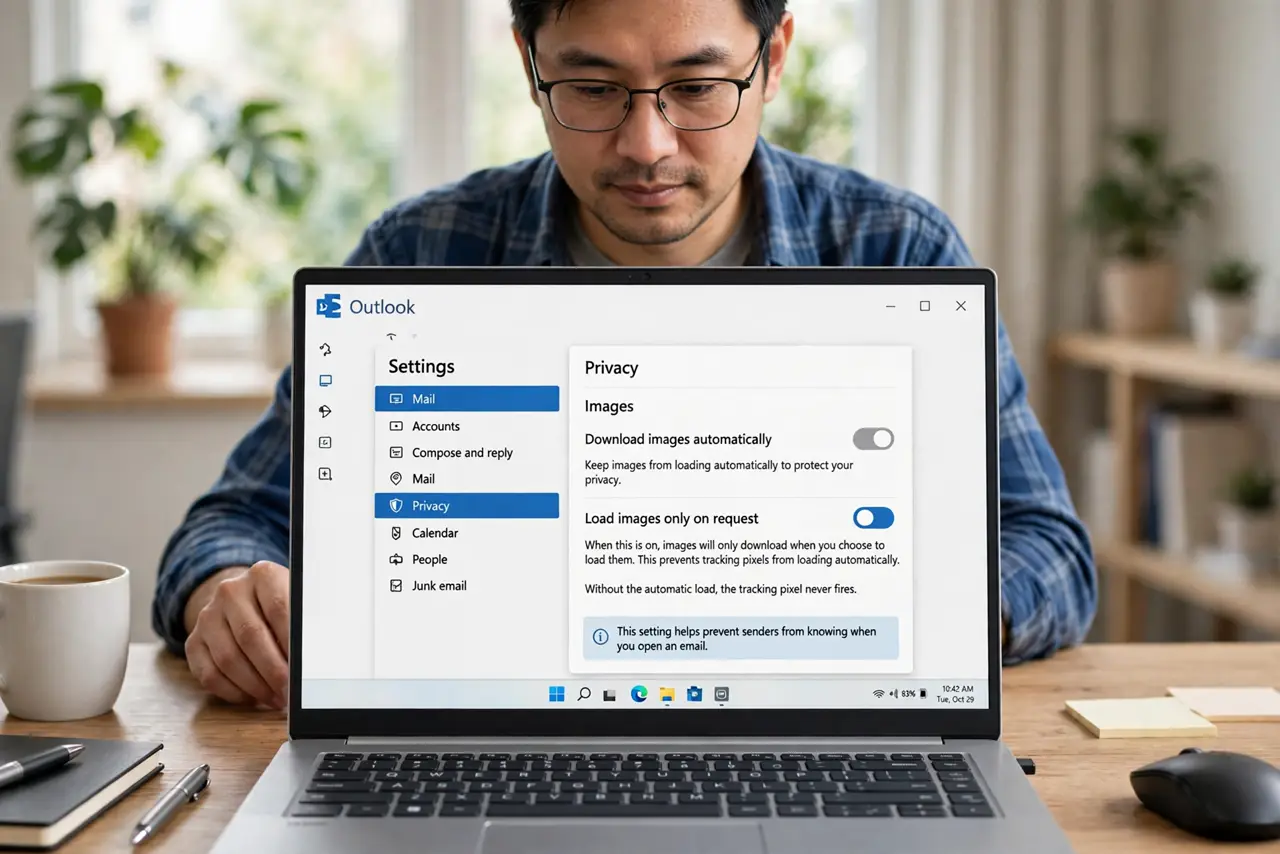
Task: Click the pin icon beside the second Mail row
Action: point(396,479)
